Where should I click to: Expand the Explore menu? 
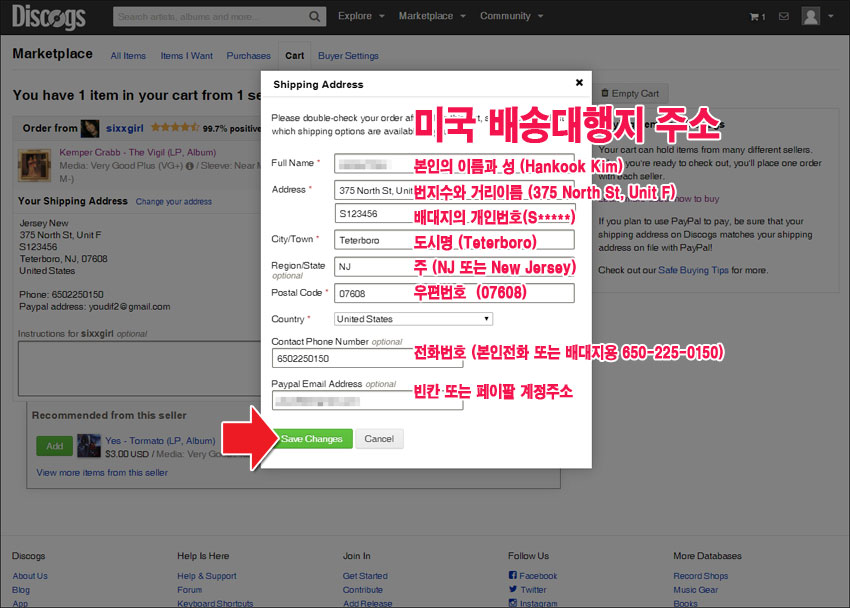pos(361,16)
